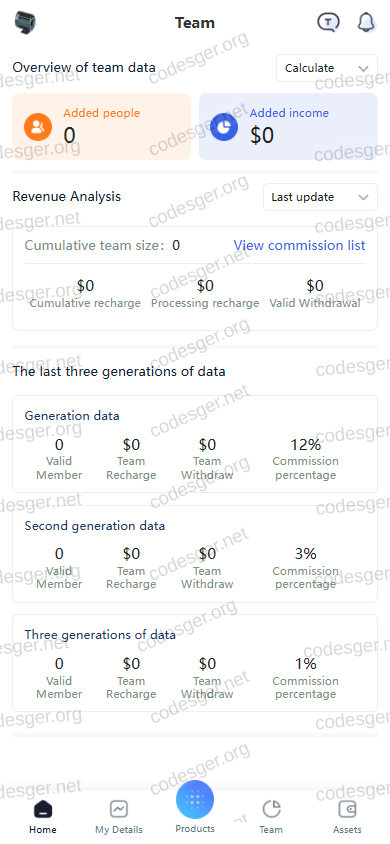390x844 pixels.
Task: Open Team pie icon in bottom bar
Action: tap(271, 809)
